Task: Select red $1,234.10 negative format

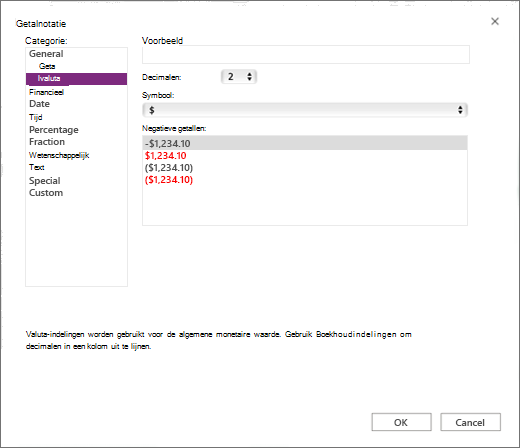Action: 166,156
